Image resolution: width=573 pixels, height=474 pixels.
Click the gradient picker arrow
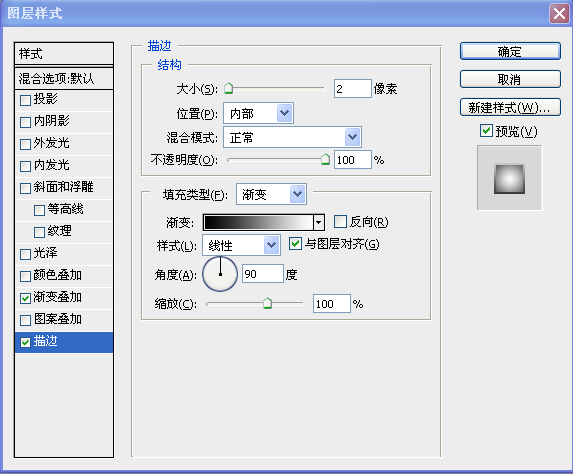(x=319, y=222)
